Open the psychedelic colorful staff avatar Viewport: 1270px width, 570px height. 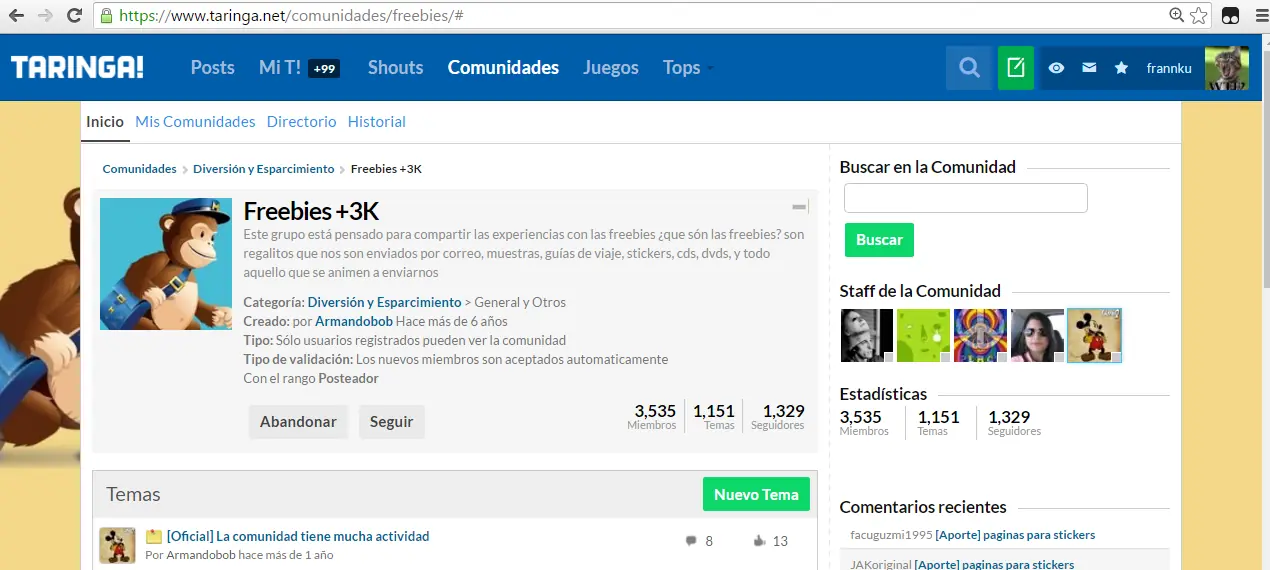tap(980, 335)
